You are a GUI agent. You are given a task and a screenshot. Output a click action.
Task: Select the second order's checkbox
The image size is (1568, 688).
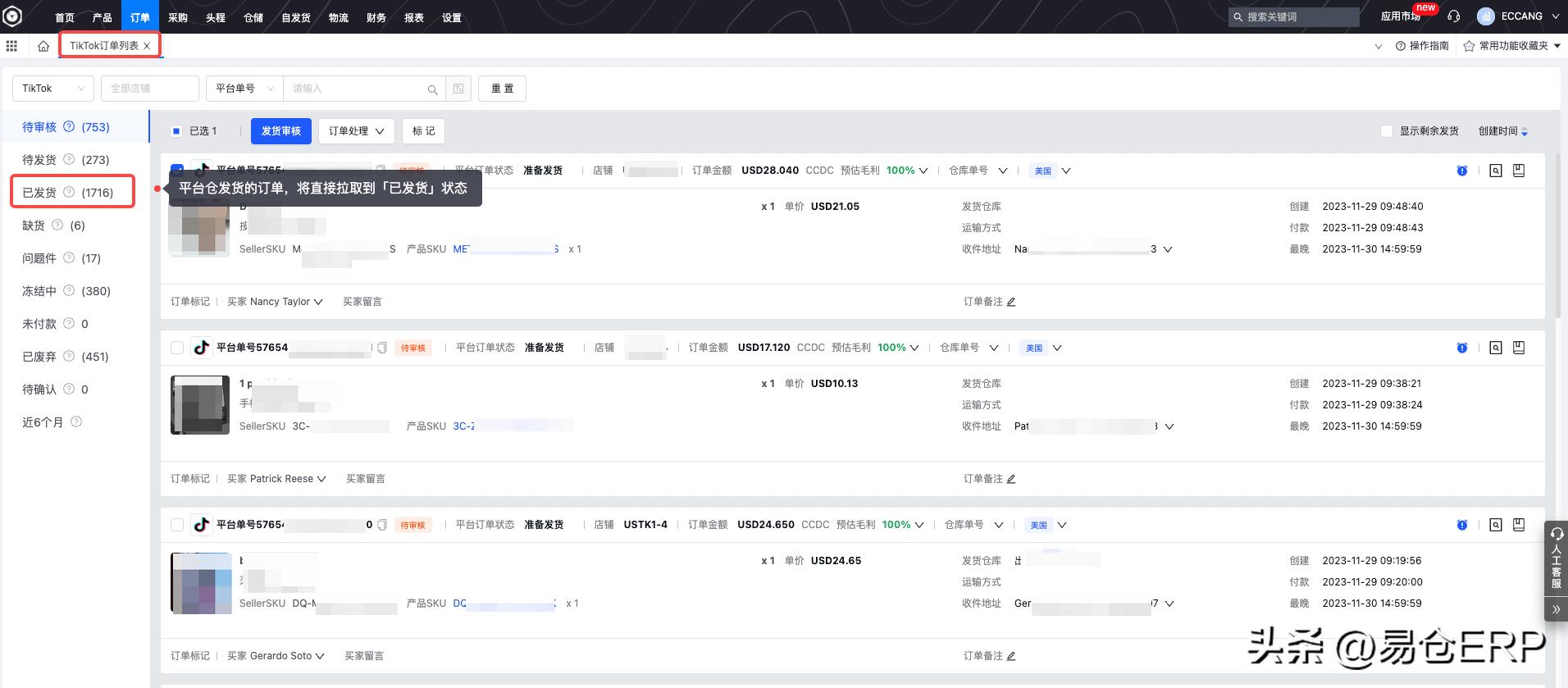(x=177, y=348)
